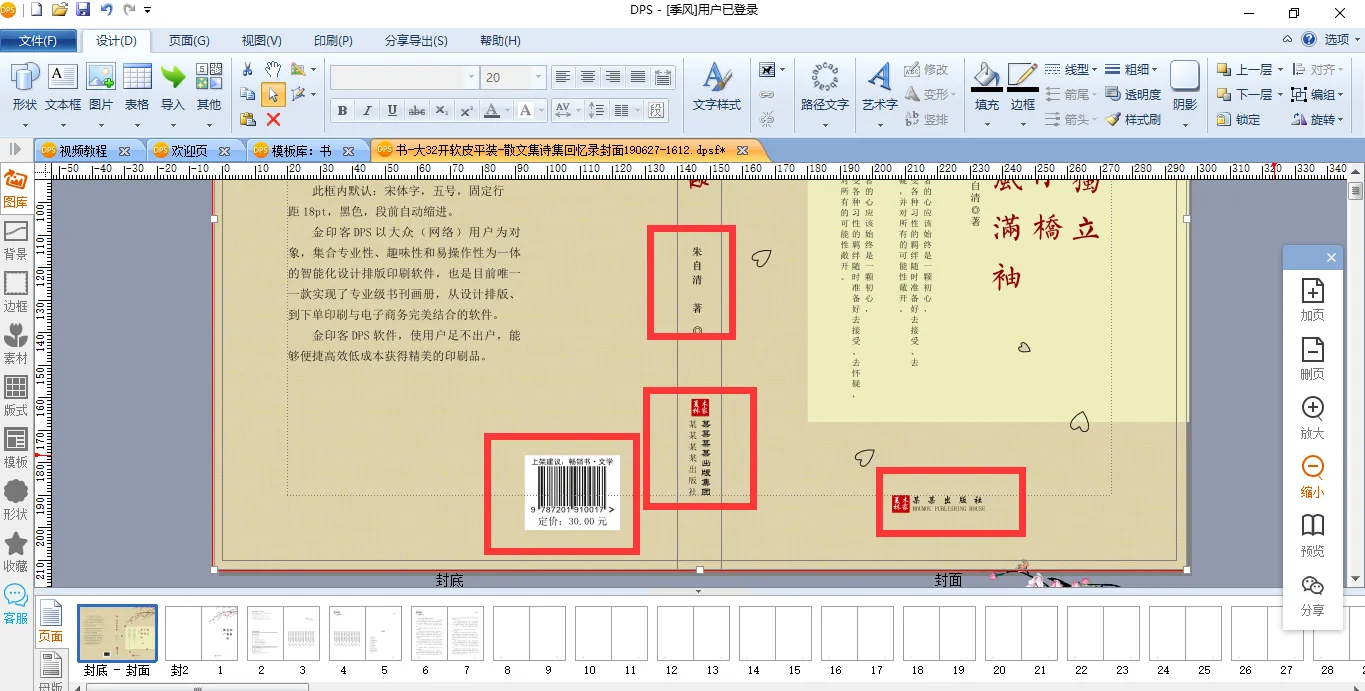Open the 页面(G) ribbon tab
1365x691 pixels.
pos(188,41)
